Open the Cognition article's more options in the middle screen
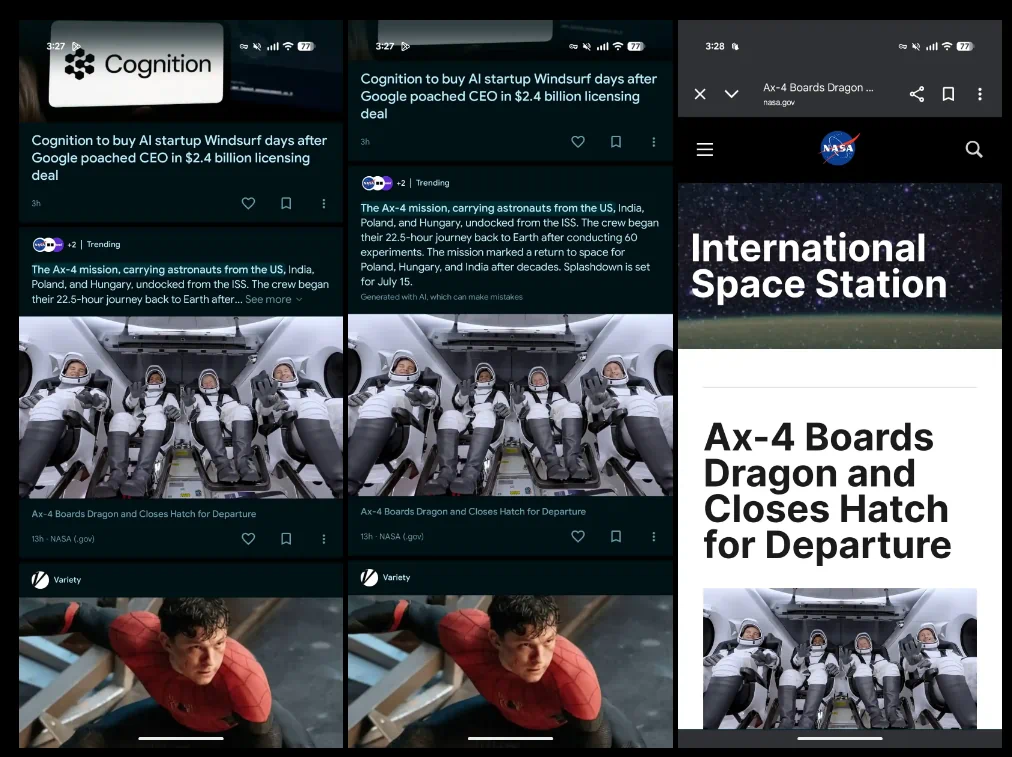Image resolution: width=1012 pixels, height=757 pixels. (x=654, y=141)
